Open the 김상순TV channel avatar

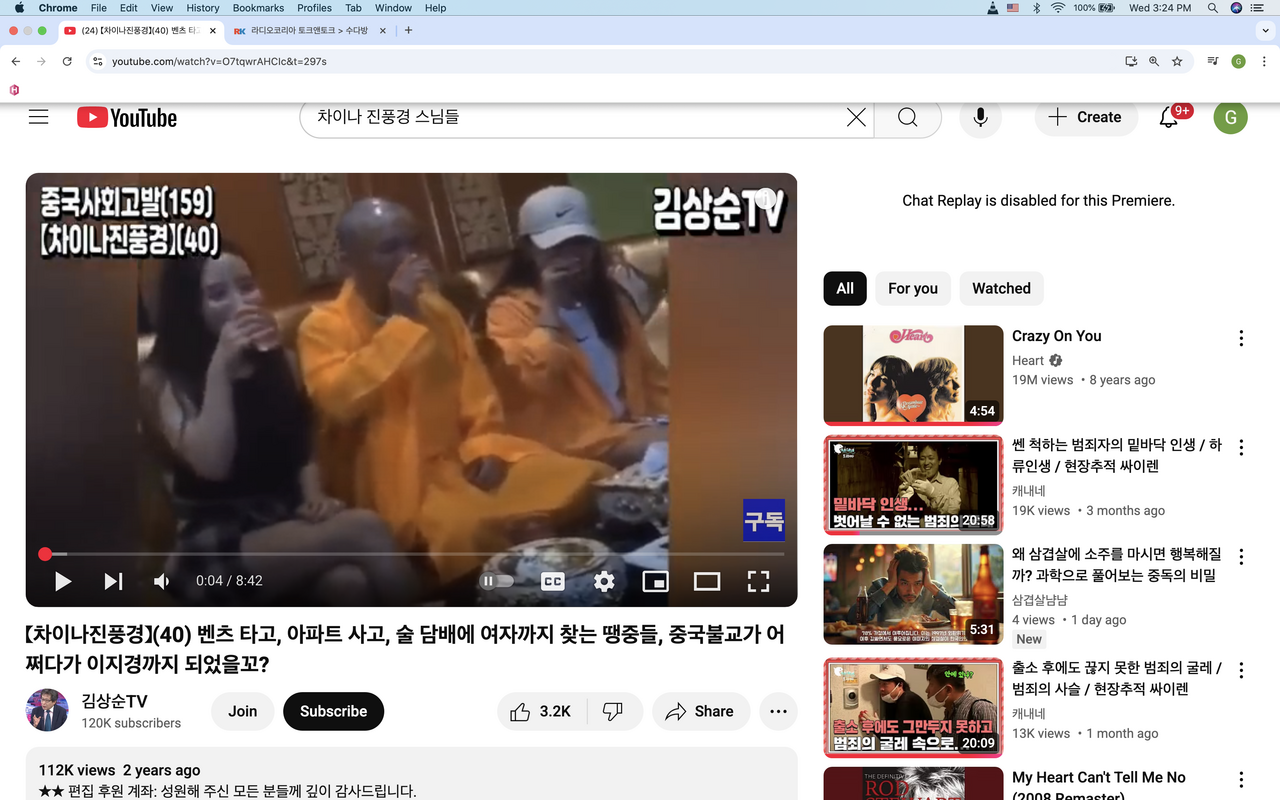47,710
